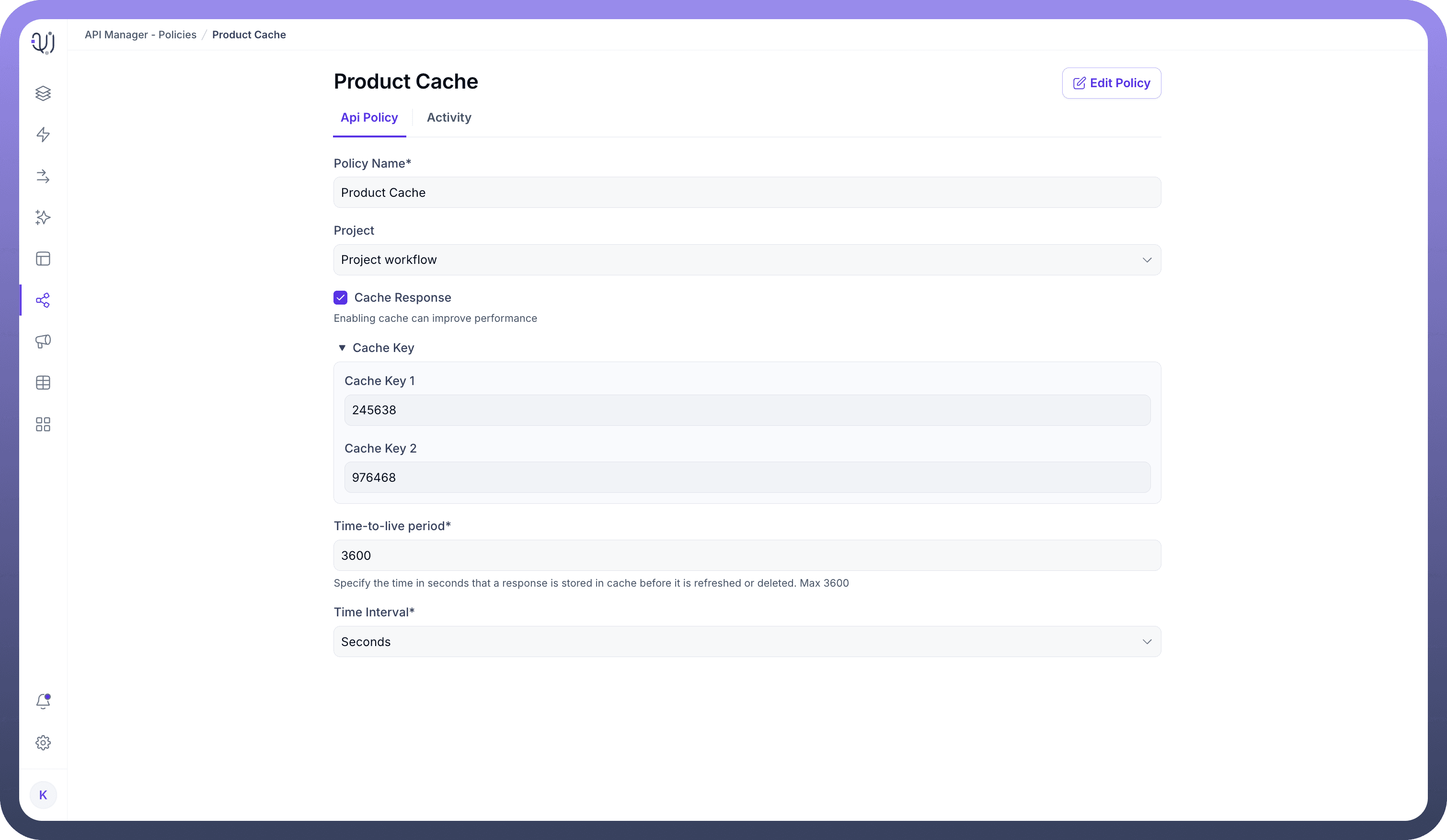The width and height of the screenshot is (1447, 840).
Task: Select the share nodes API Manager icon
Action: tap(43, 300)
